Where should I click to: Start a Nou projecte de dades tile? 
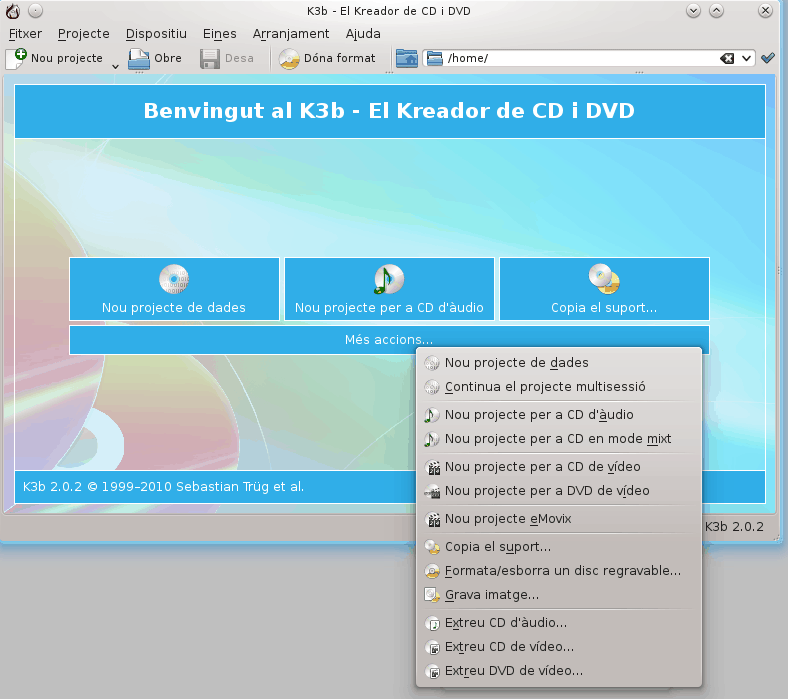174,289
